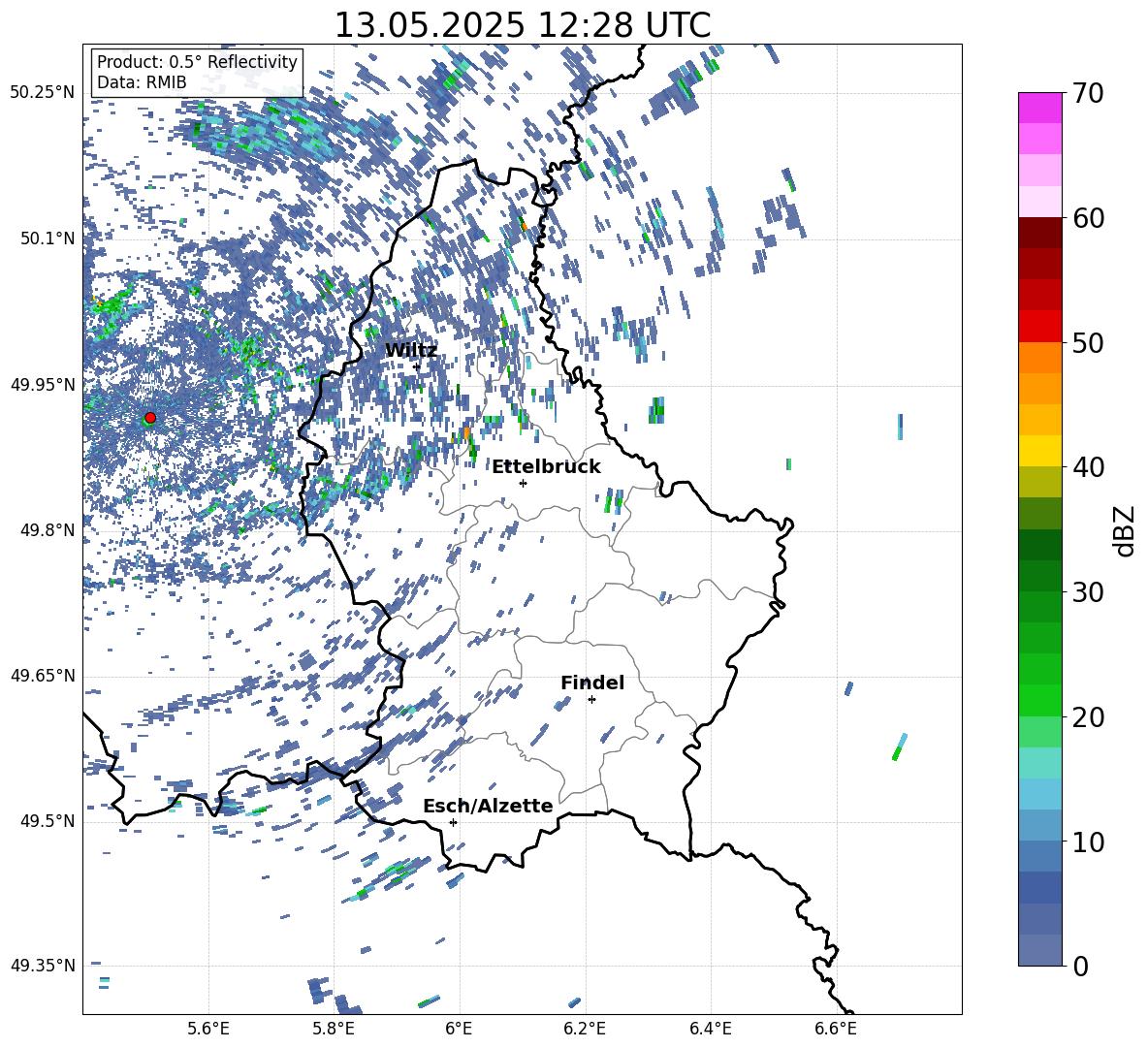Click the 5.8°E longitude label
Viewport: 1148px width, 1048px height.
[x=334, y=1029]
